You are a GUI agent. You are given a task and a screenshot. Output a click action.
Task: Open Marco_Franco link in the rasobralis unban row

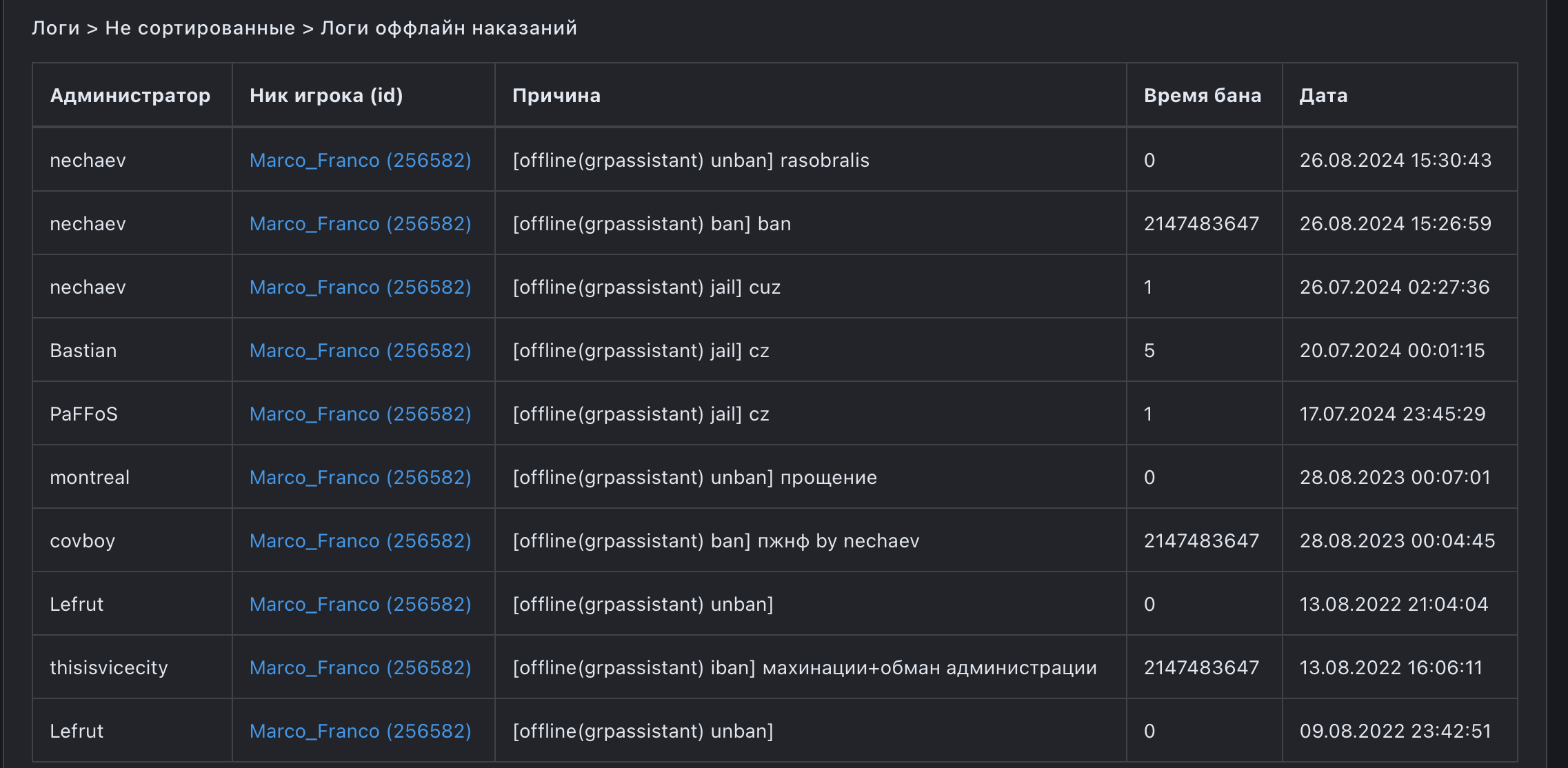360,161
